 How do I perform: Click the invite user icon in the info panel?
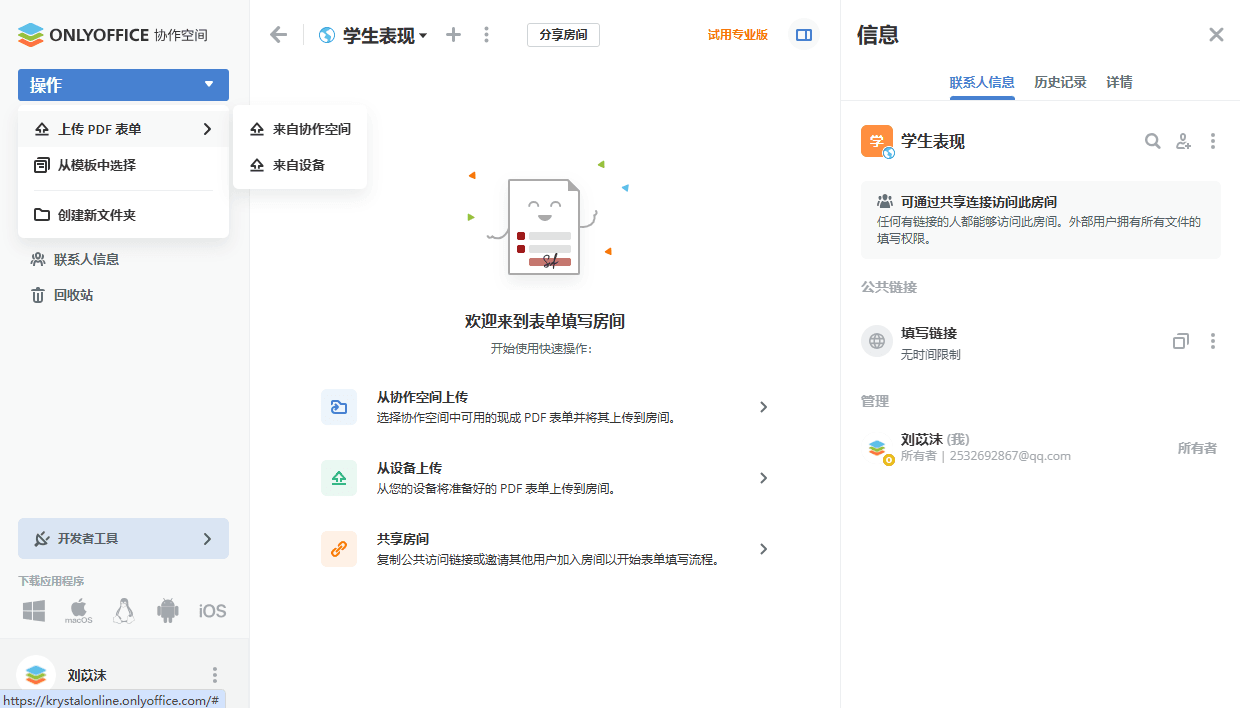[1183, 142]
